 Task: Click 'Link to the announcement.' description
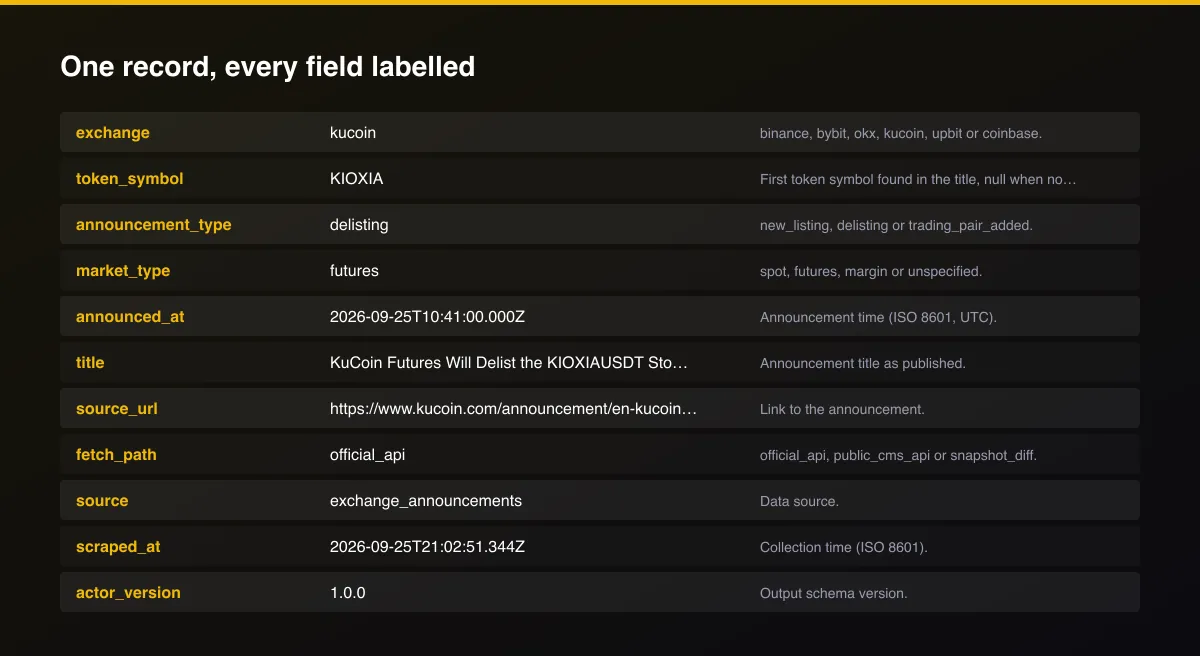point(842,409)
